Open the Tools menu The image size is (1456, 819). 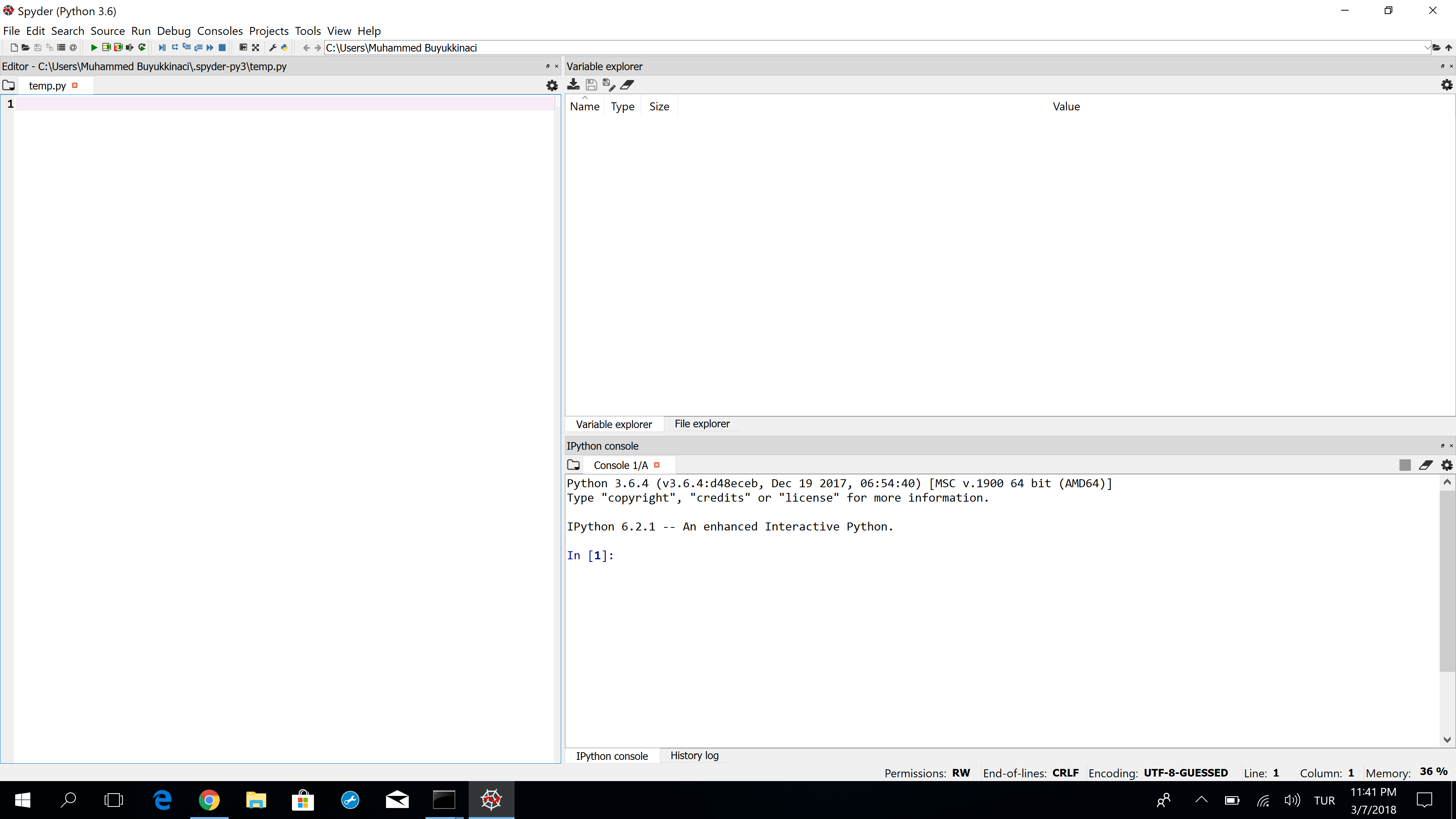coord(308,31)
